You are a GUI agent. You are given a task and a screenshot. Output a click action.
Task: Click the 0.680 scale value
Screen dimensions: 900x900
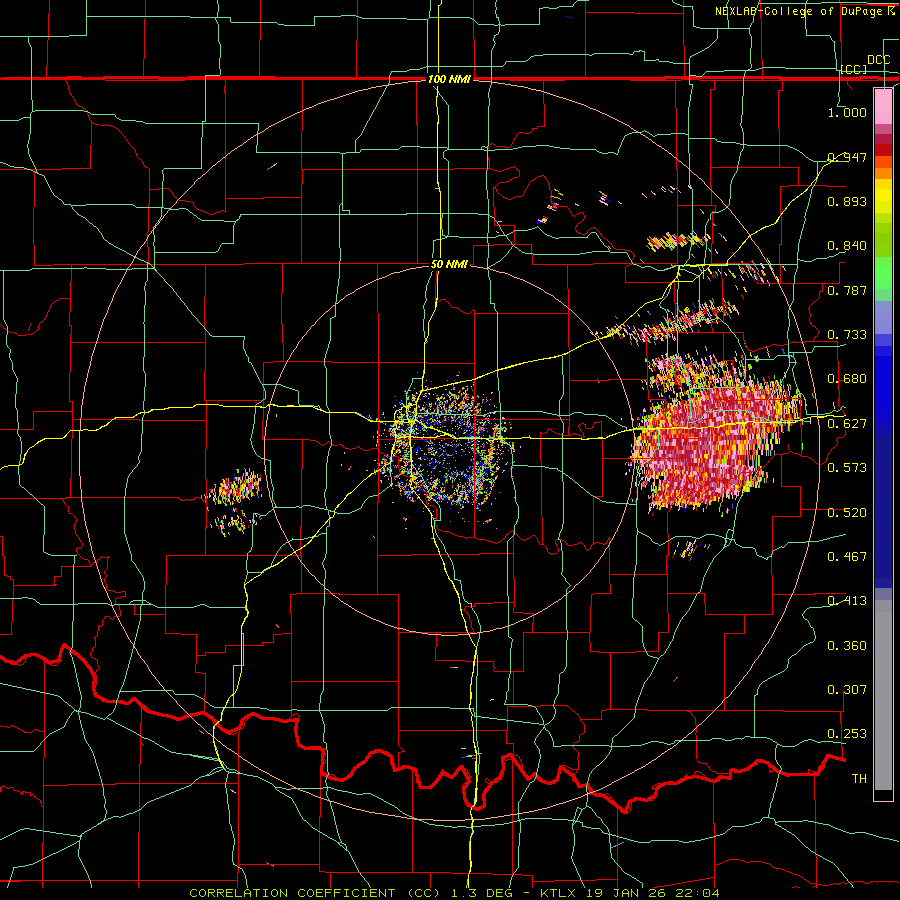(x=847, y=378)
